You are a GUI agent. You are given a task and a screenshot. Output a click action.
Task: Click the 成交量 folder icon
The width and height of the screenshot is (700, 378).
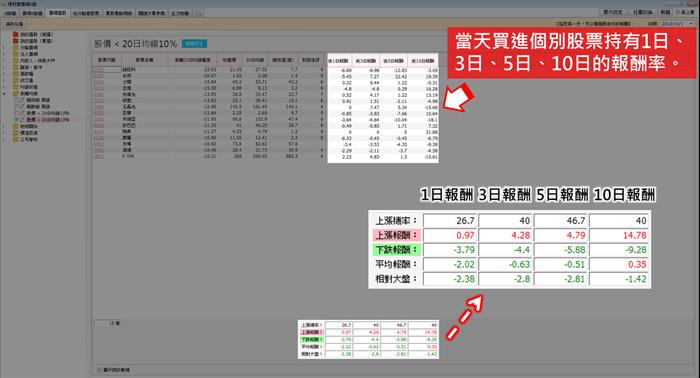[x=16, y=80]
